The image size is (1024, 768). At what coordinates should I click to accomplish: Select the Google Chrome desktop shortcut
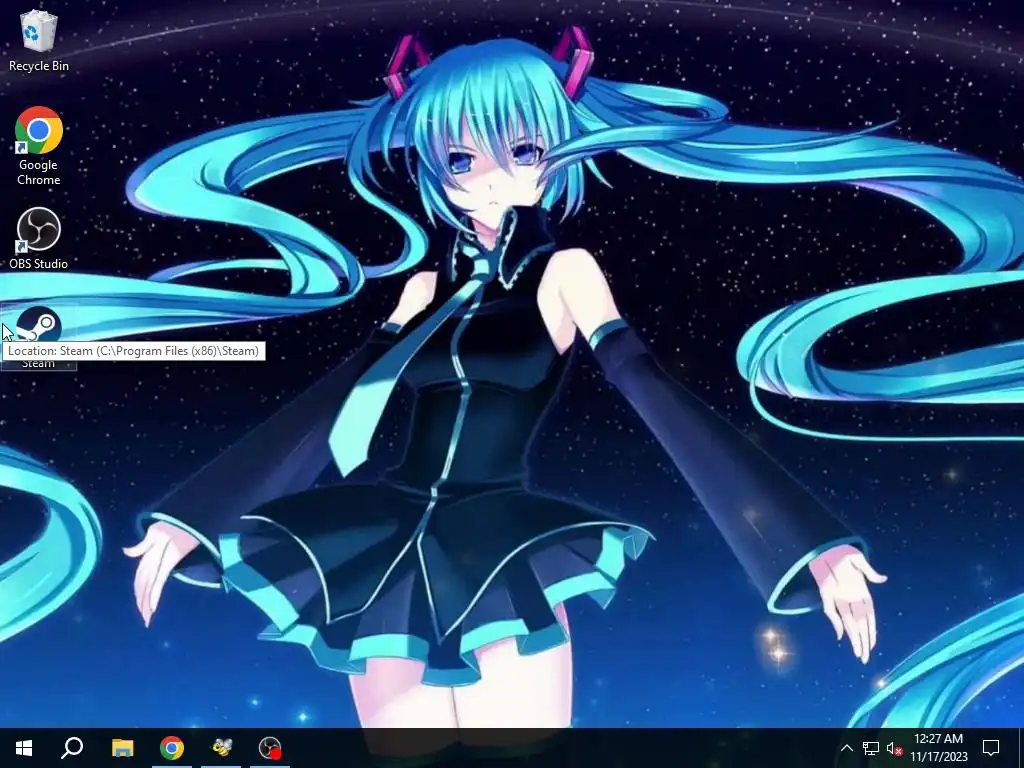[39, 130]
